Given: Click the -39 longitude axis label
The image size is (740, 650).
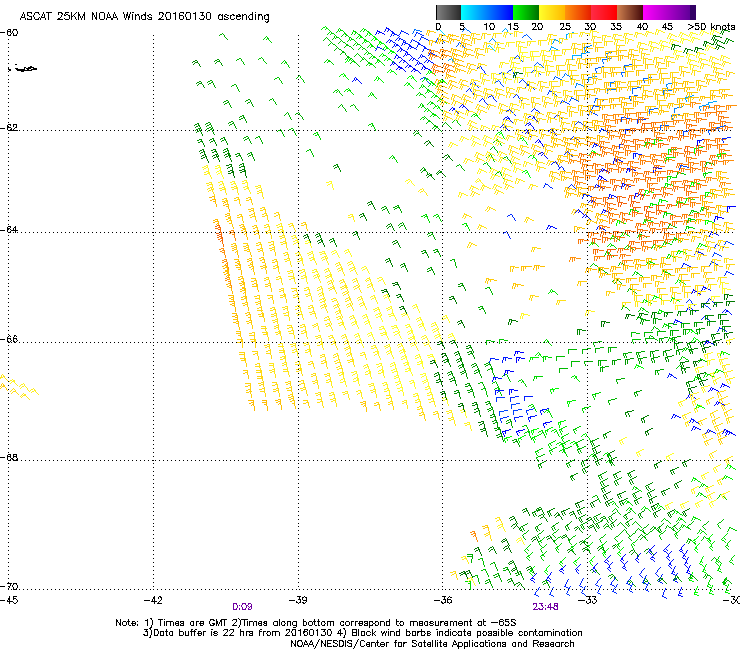Looking at the screenshot, I should [298, 600].
